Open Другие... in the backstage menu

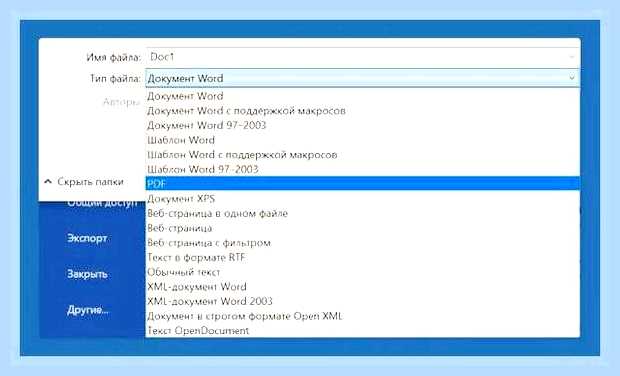(88, 310)
